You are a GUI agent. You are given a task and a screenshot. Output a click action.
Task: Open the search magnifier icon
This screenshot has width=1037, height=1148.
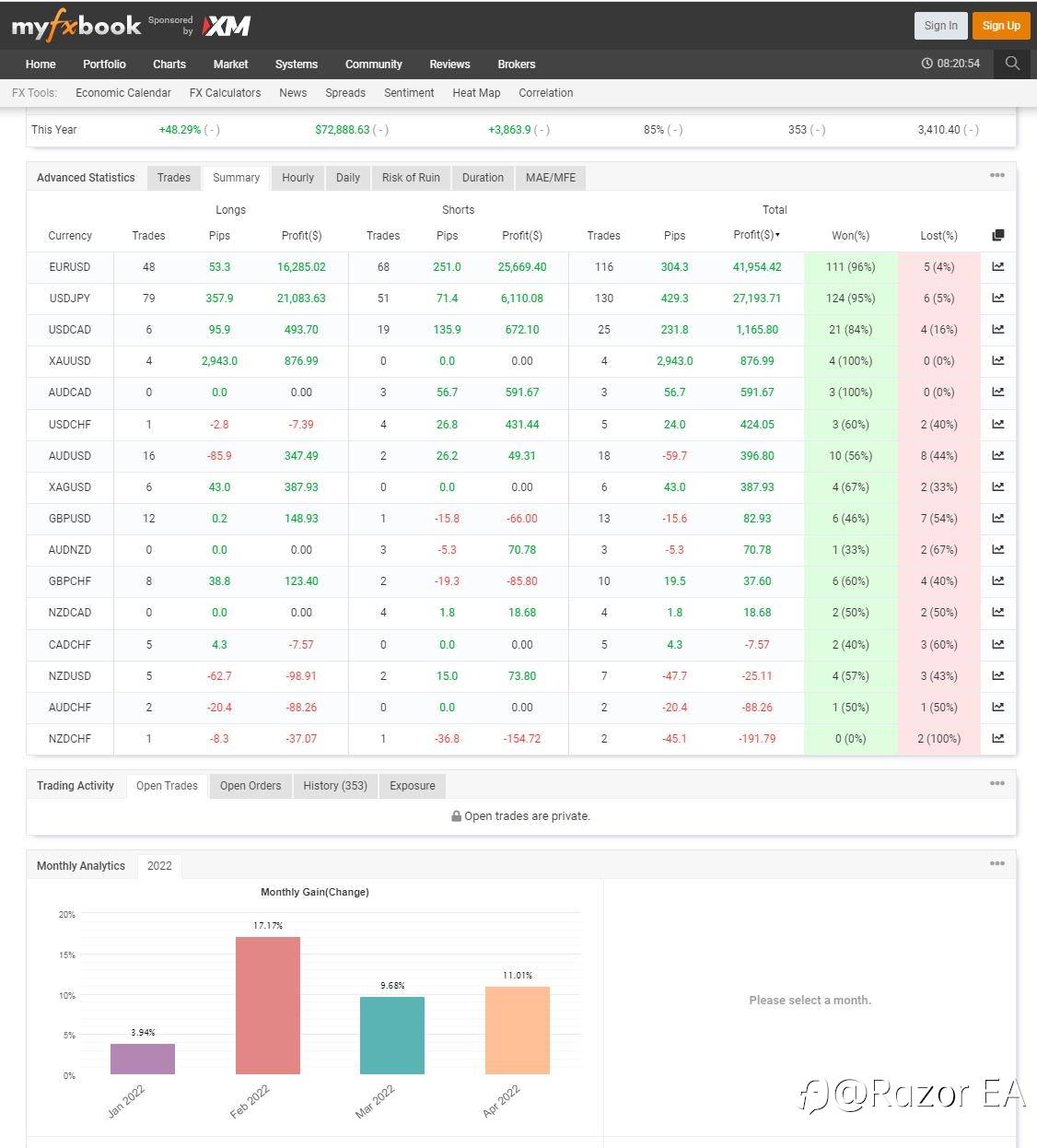pos(1012,64)
